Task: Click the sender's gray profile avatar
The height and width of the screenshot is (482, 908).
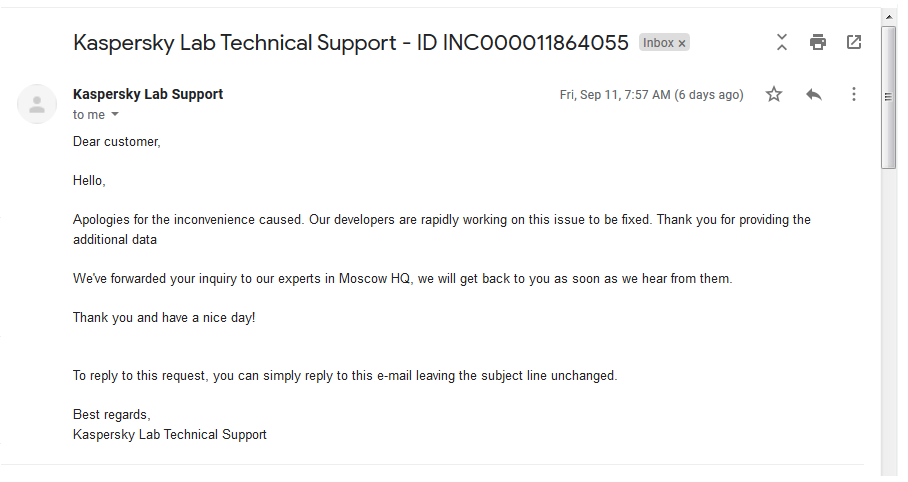Action: (x=37, y=104)
